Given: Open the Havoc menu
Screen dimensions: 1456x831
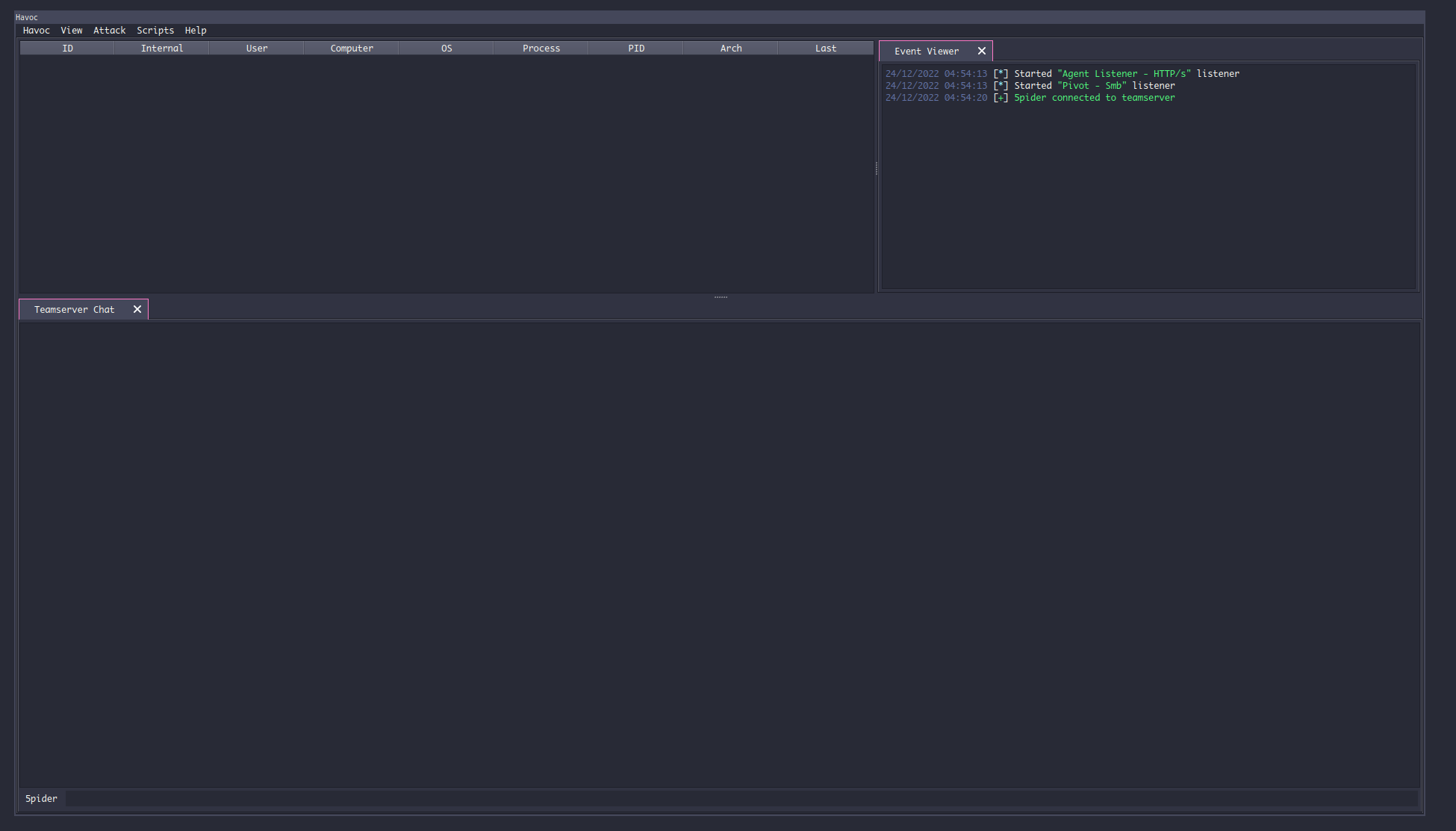Looking at the screenshot, I should 36,31.
